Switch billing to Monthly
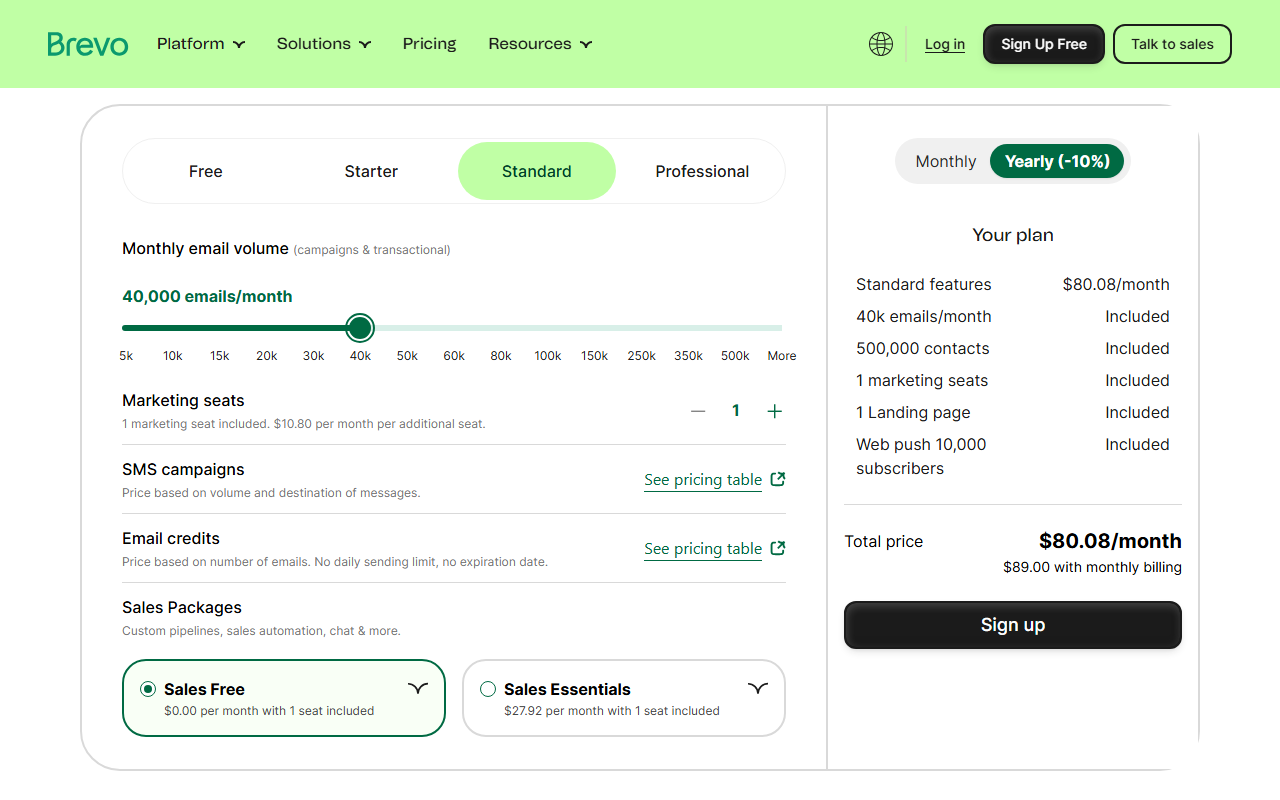 coord(945,161)
